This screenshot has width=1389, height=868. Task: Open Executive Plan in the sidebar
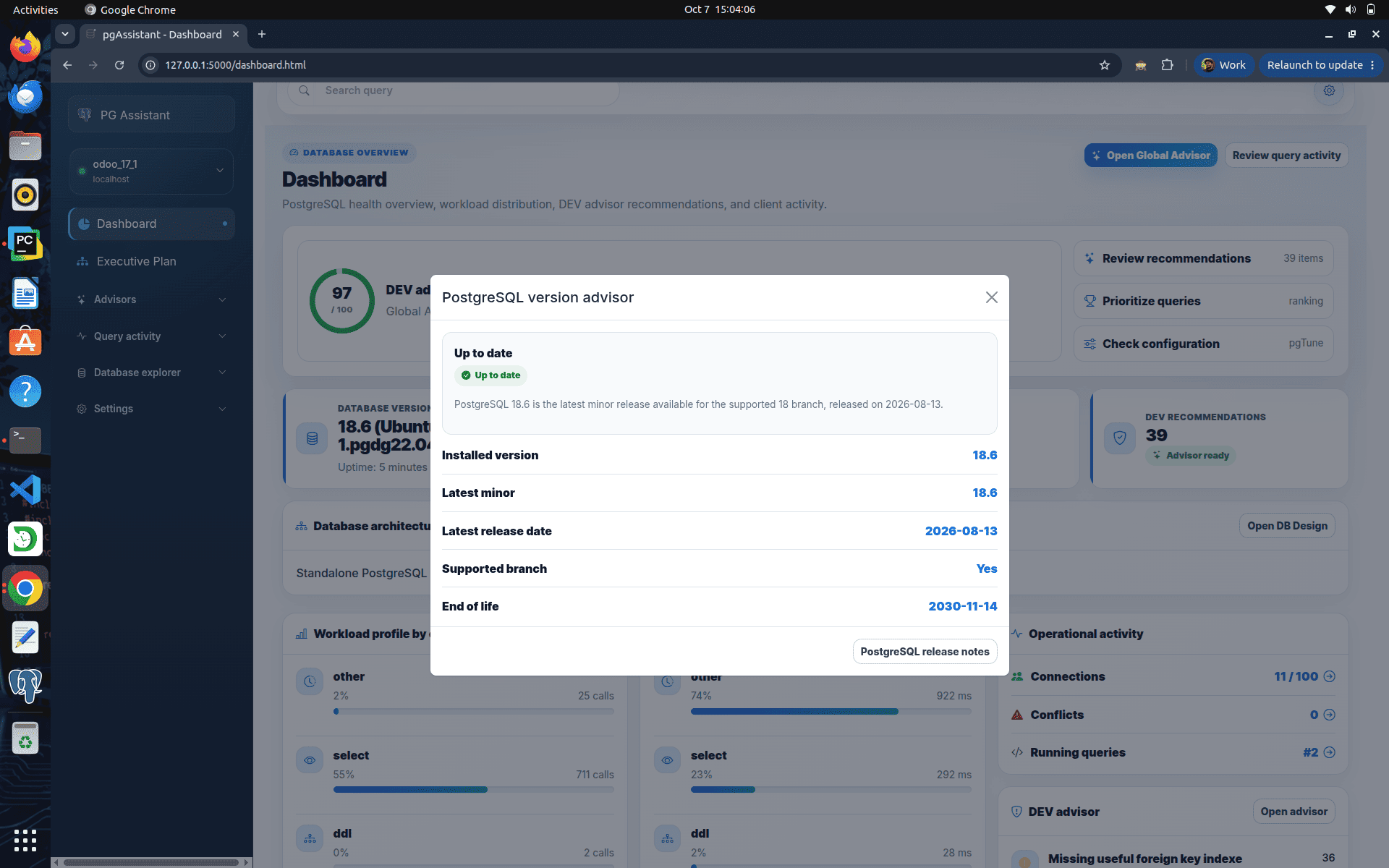click(152, 261)
